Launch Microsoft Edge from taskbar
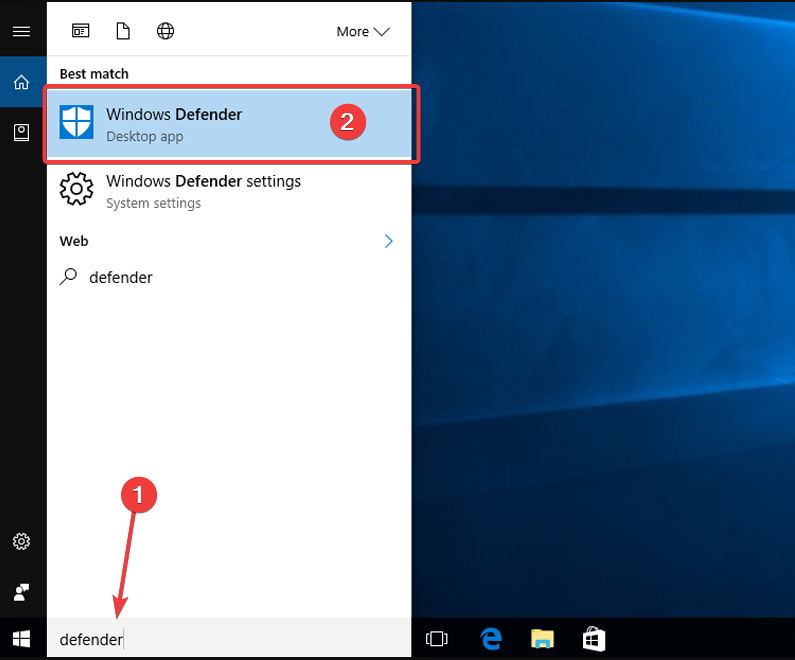 pos(491,639)
